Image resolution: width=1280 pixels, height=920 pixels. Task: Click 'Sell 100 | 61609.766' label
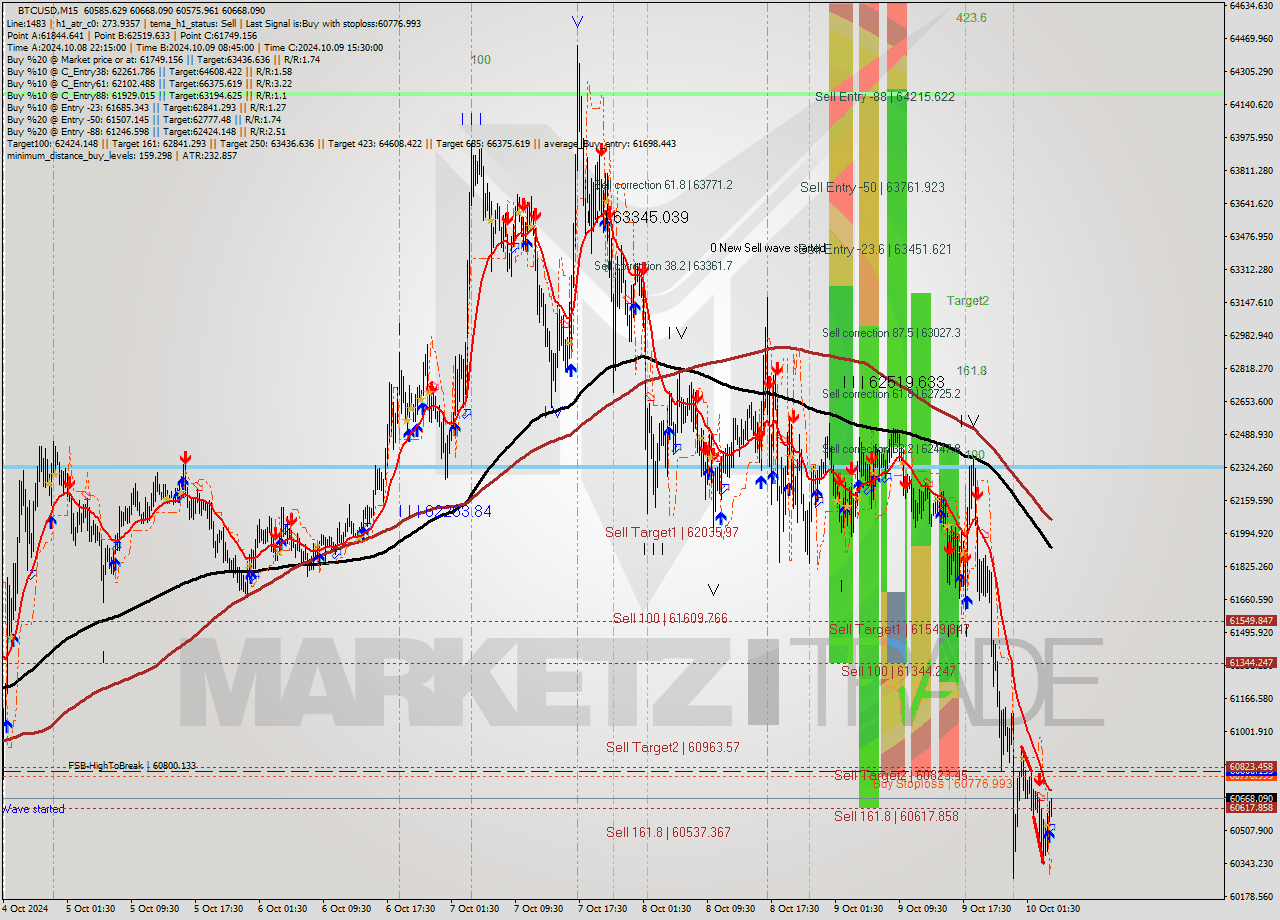coord(670,618)
